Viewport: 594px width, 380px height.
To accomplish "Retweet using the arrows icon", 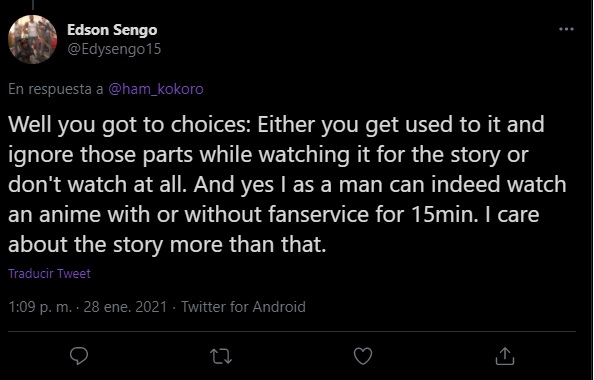I will 221,356.
